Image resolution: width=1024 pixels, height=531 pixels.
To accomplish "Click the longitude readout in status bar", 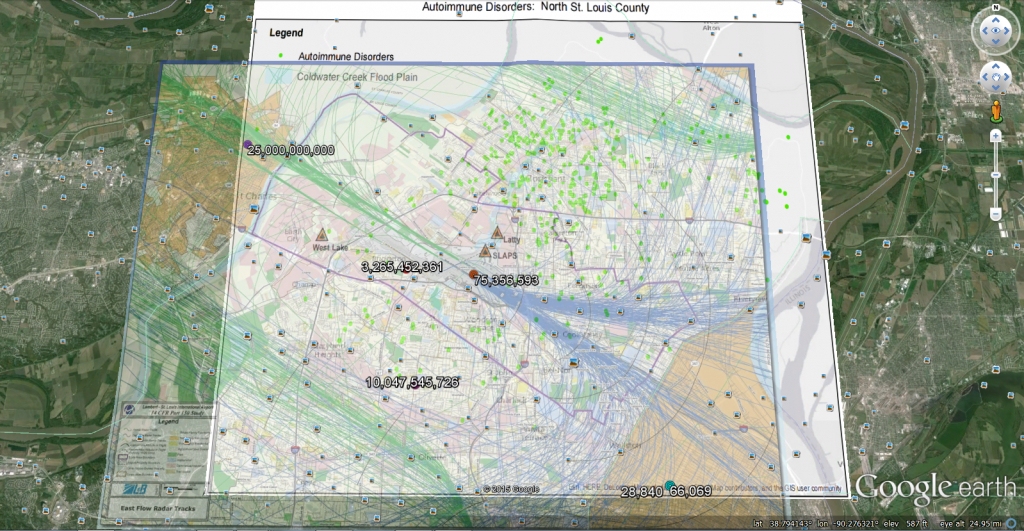I will (x=850, y=524).
